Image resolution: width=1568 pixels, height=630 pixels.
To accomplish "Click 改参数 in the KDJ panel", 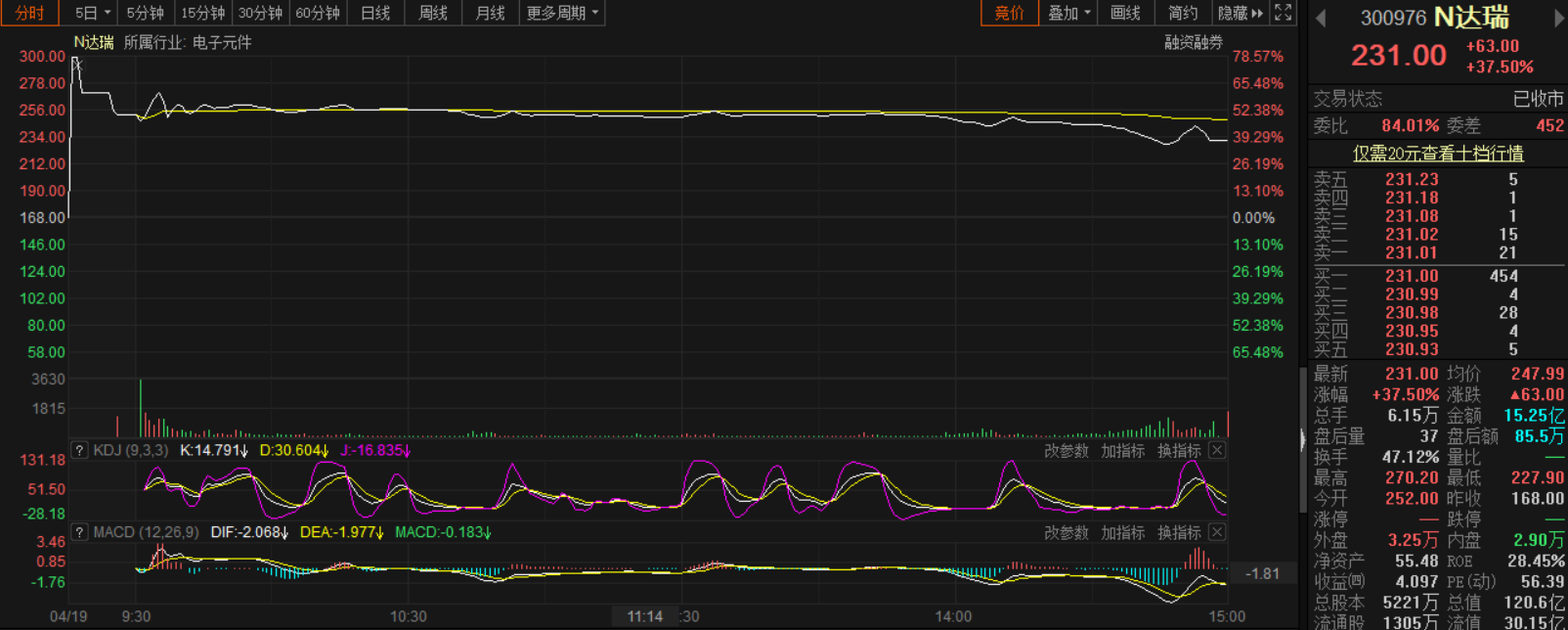I will pos(1066,451).
